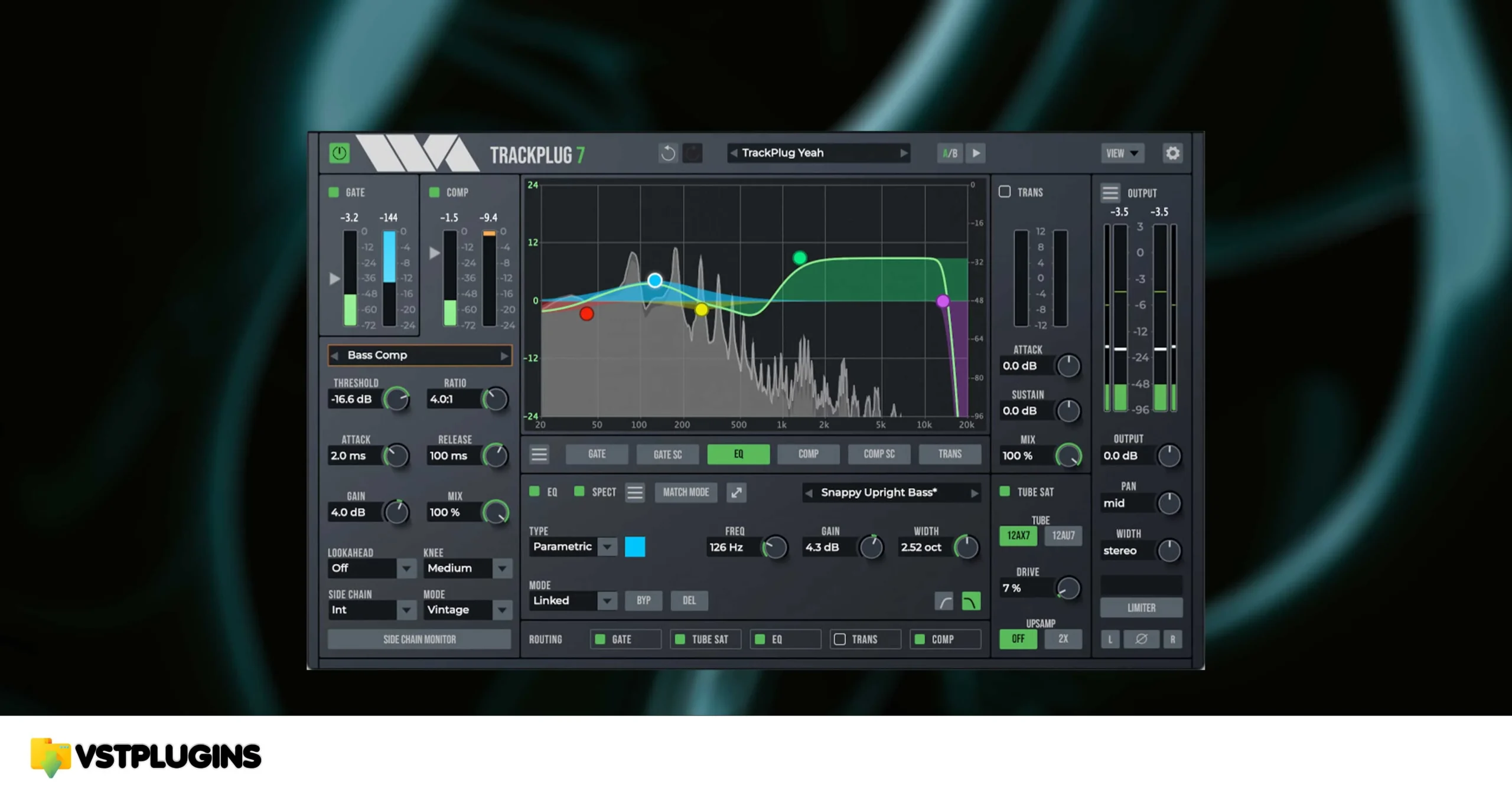Click the phase invert icon
The width and height of the screenshot is (1512, 801).
[1141, 639]
